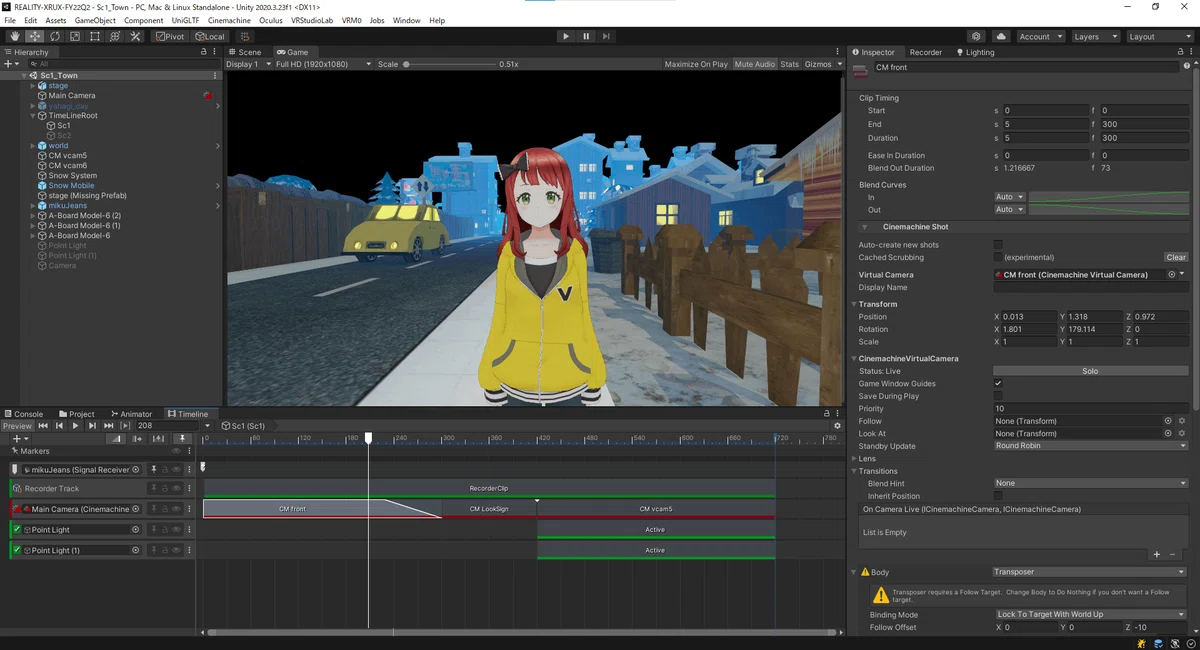Viewport: 1200px width, 650px height.
Task: Enable the Save During Play checkbox
Action: coord(998,396)
